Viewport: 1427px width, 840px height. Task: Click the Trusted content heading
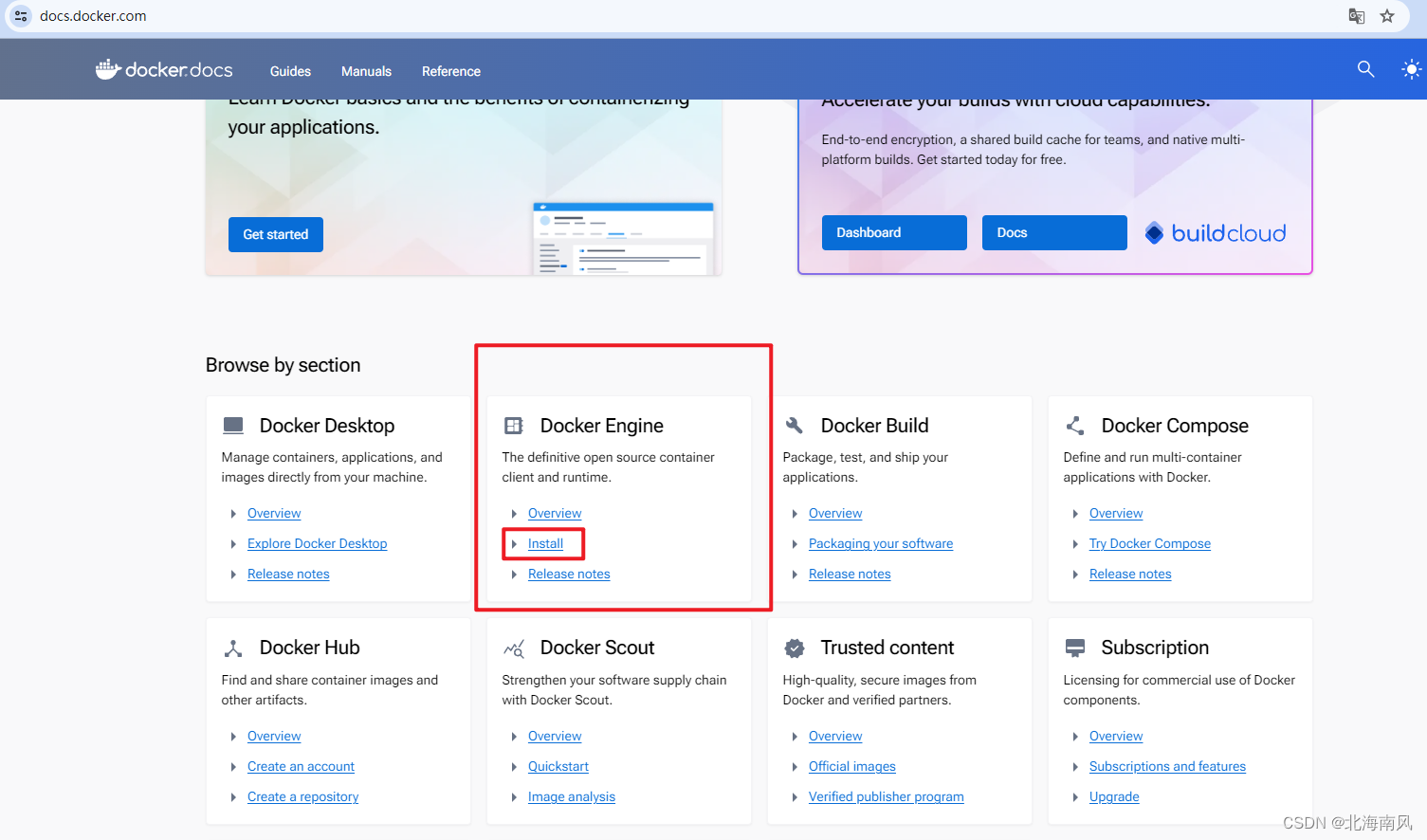coord(887,648)
